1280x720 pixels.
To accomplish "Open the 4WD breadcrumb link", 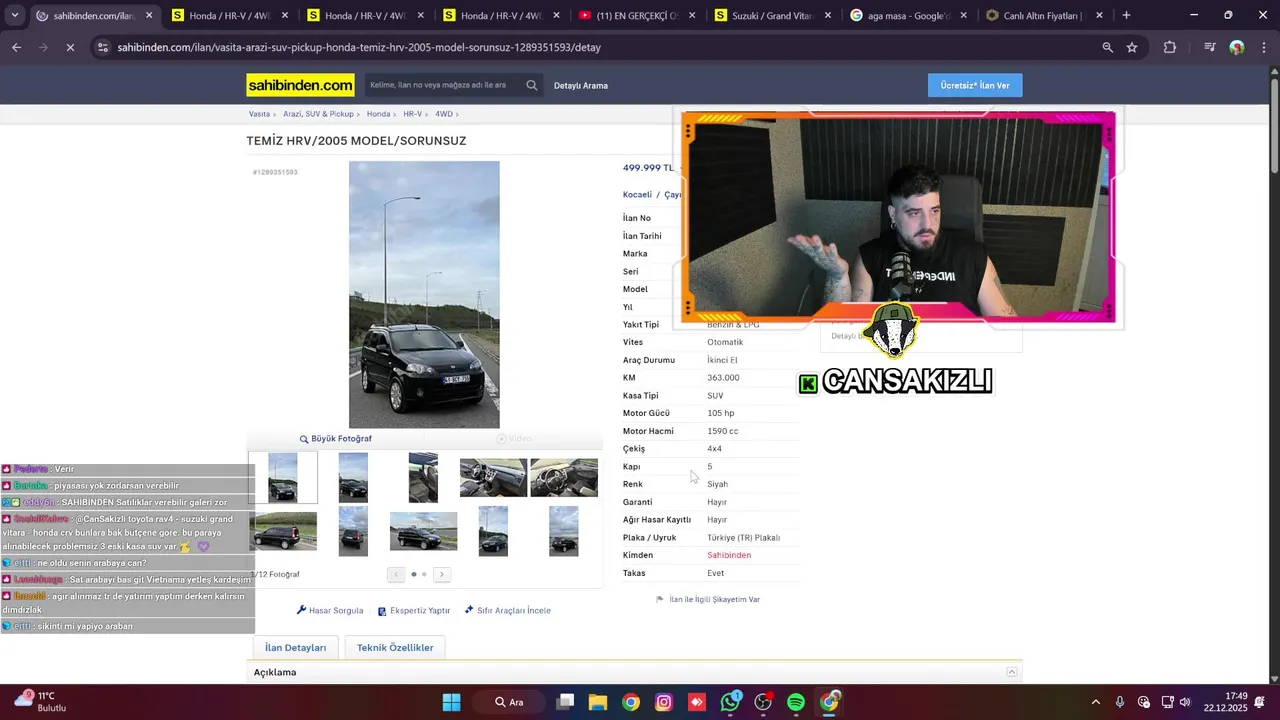I will click(x=444, y=114).
